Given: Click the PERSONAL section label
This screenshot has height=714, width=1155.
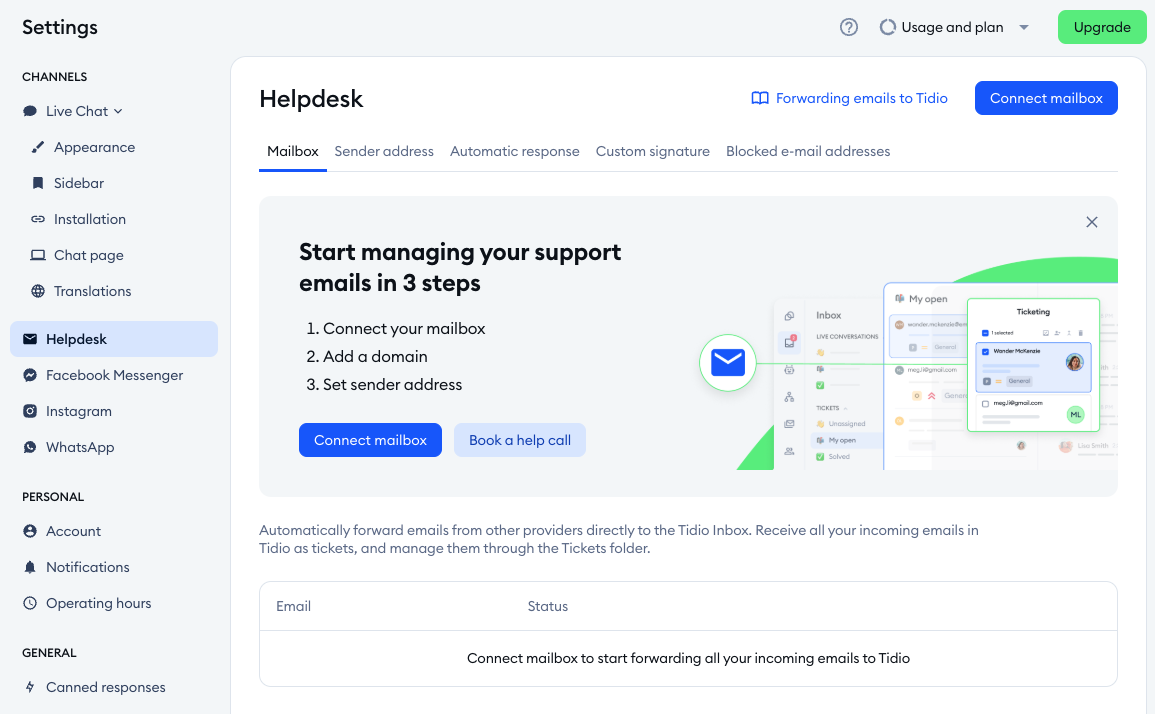Looking at the screenshot, I should pyautogui.click(x=53, y=497).
